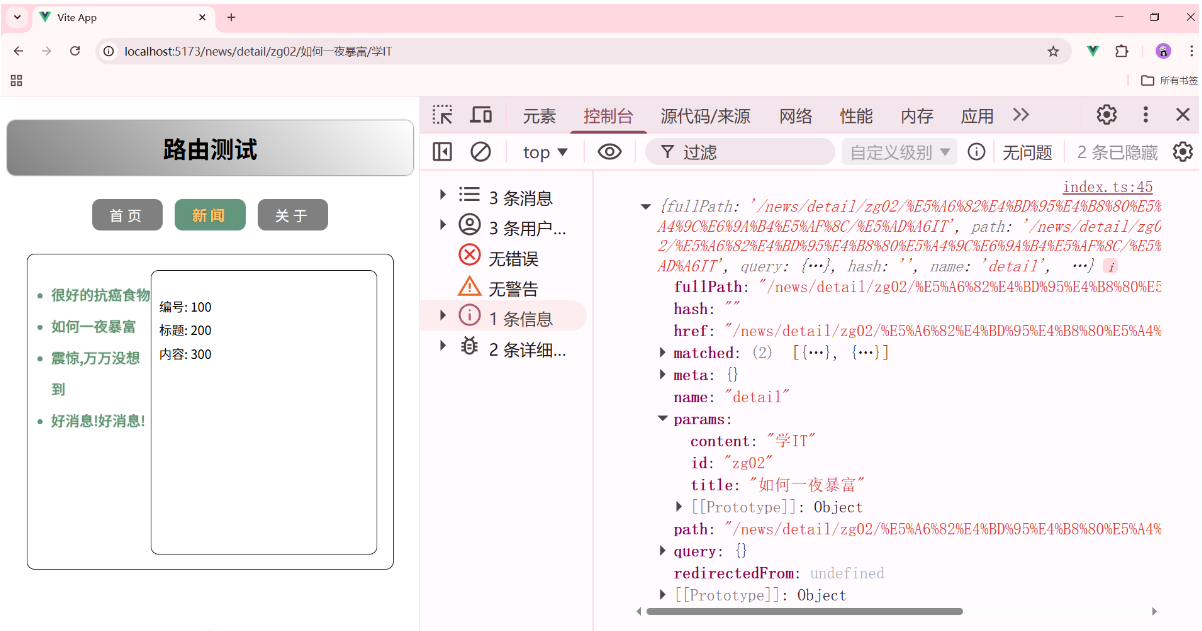This screenshot has width=1202, height=631.
Task: Open the 所有书签 bookmarks folder
Action: (1169, 80)
